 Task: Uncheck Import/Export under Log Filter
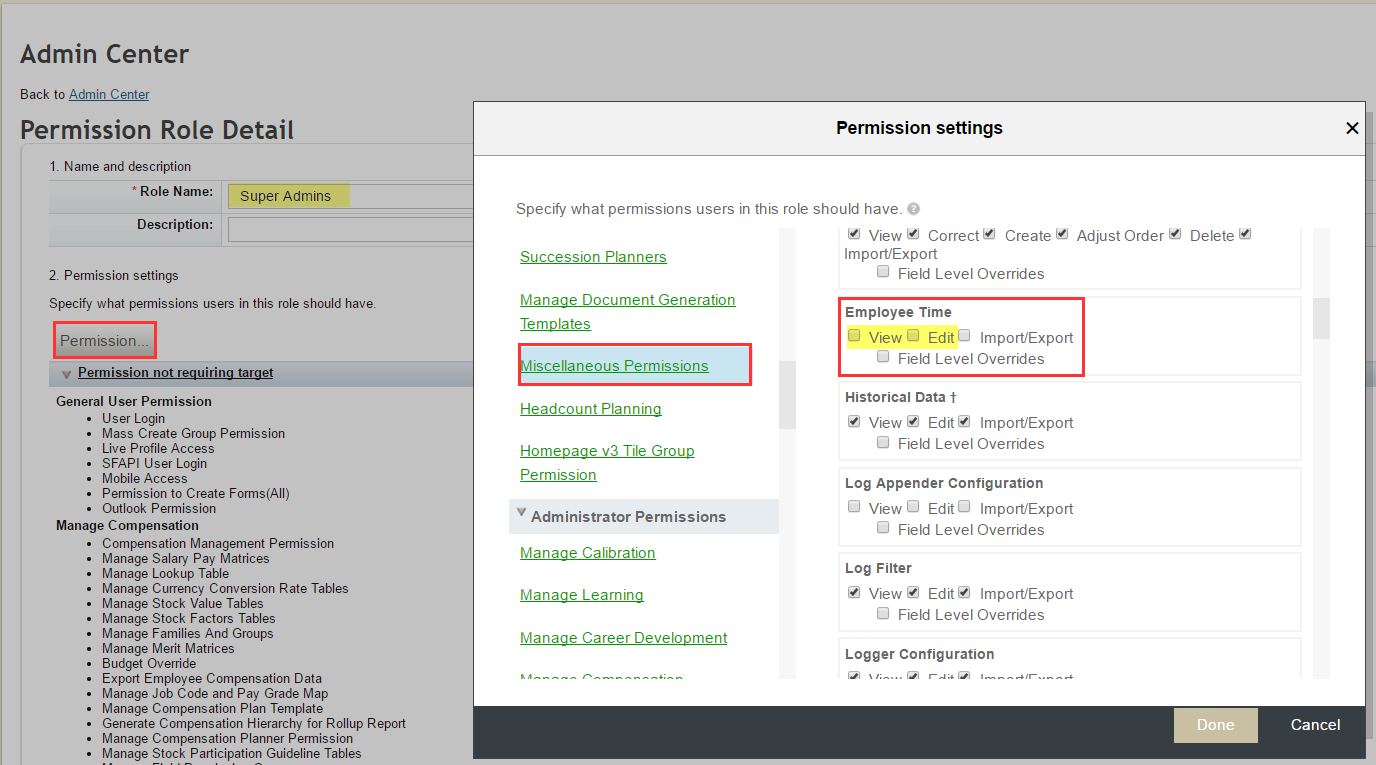(x=964, y=592)
